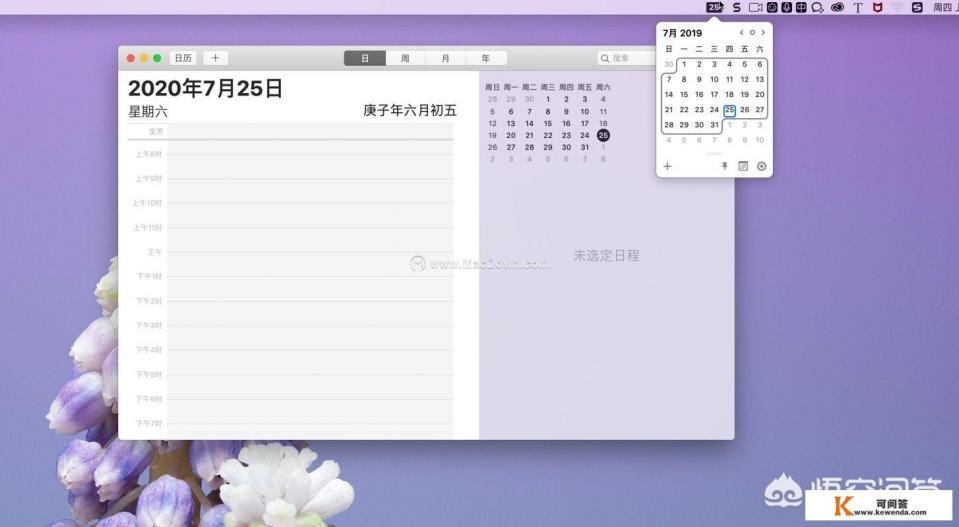Click the 7月 2019 popup title

click(683, 33)
